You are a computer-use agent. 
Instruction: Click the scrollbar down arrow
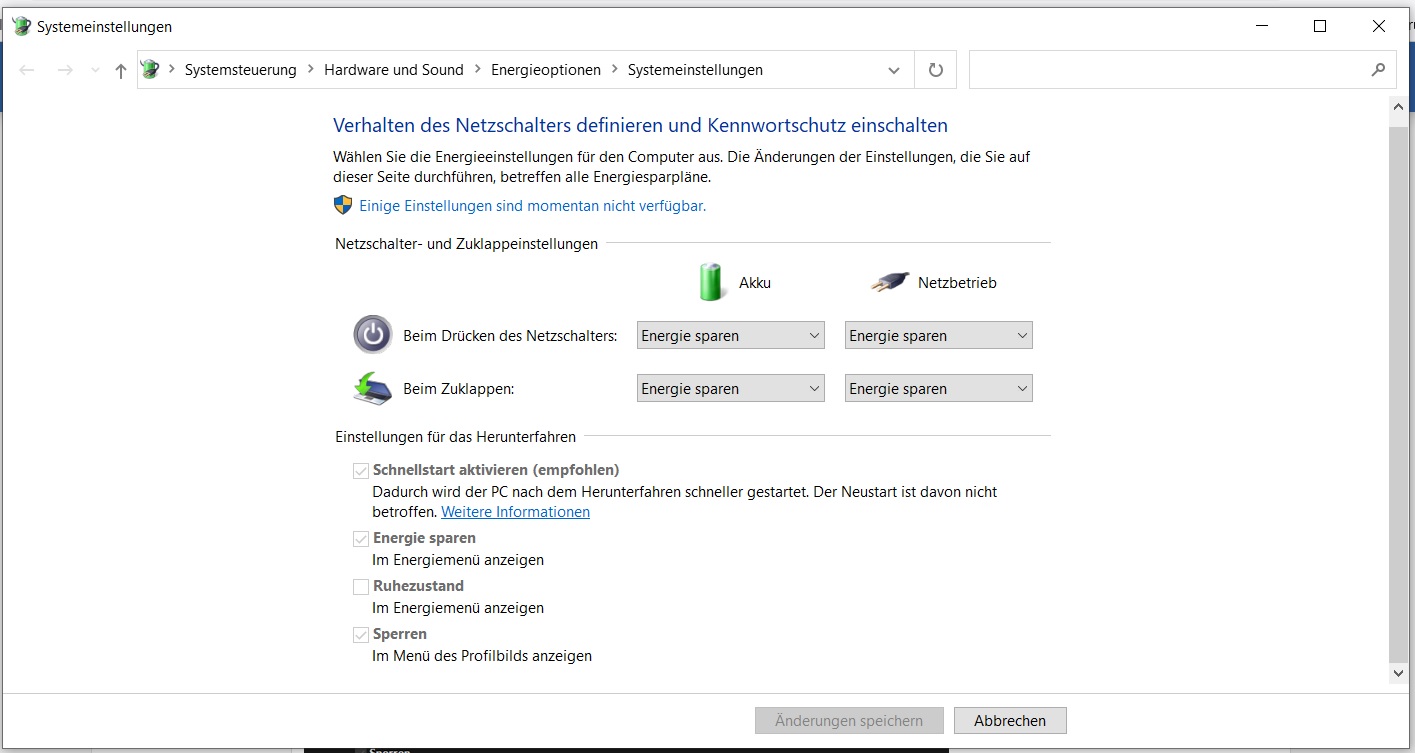(1399, 674)
